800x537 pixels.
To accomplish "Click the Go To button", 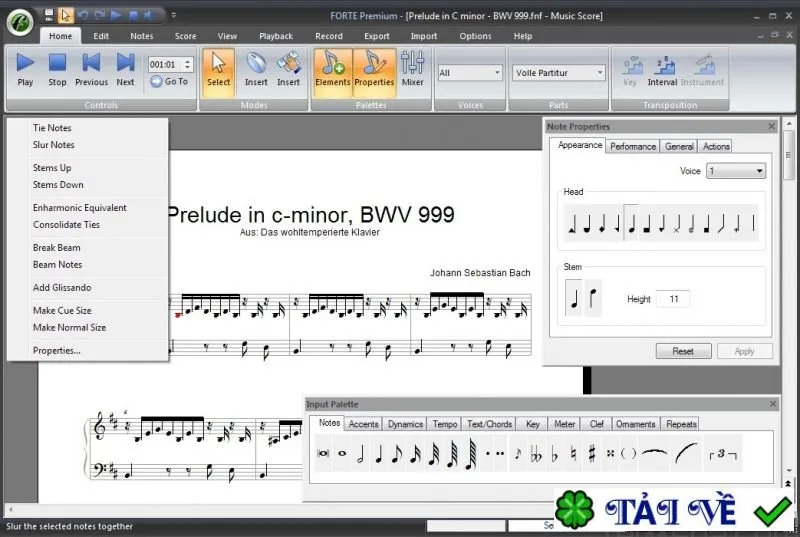I will point(170,82).
